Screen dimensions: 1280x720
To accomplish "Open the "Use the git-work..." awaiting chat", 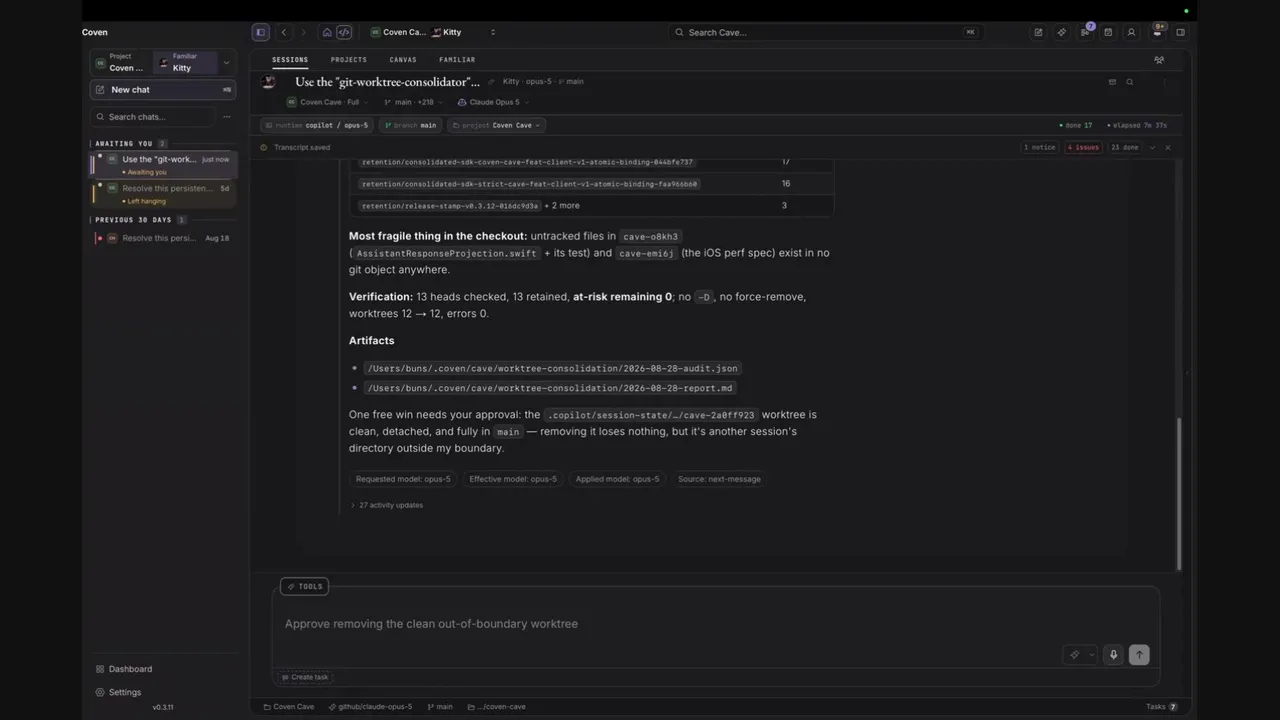I will point(164,165).
